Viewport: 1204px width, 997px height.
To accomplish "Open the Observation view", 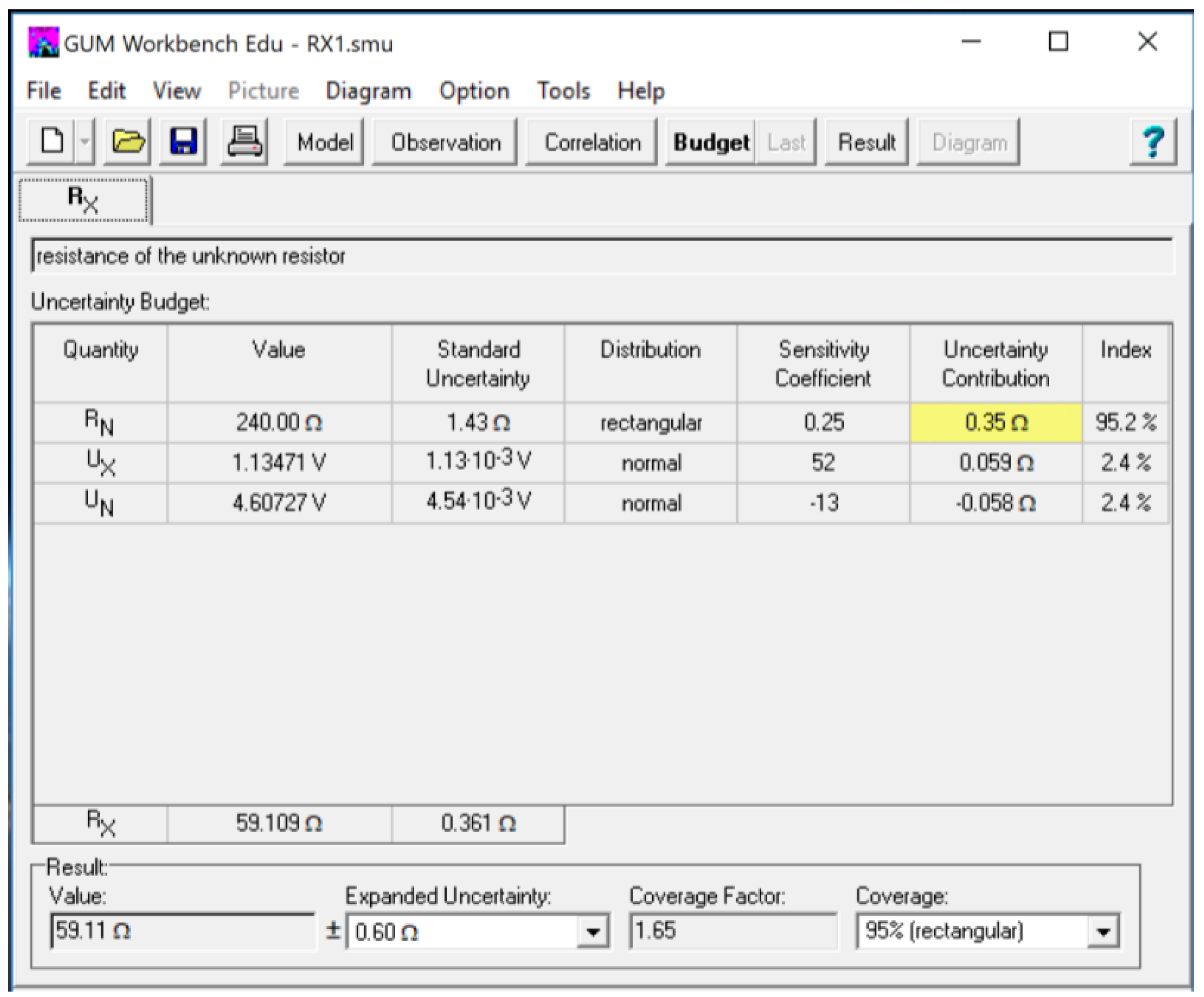I will 445,142.
